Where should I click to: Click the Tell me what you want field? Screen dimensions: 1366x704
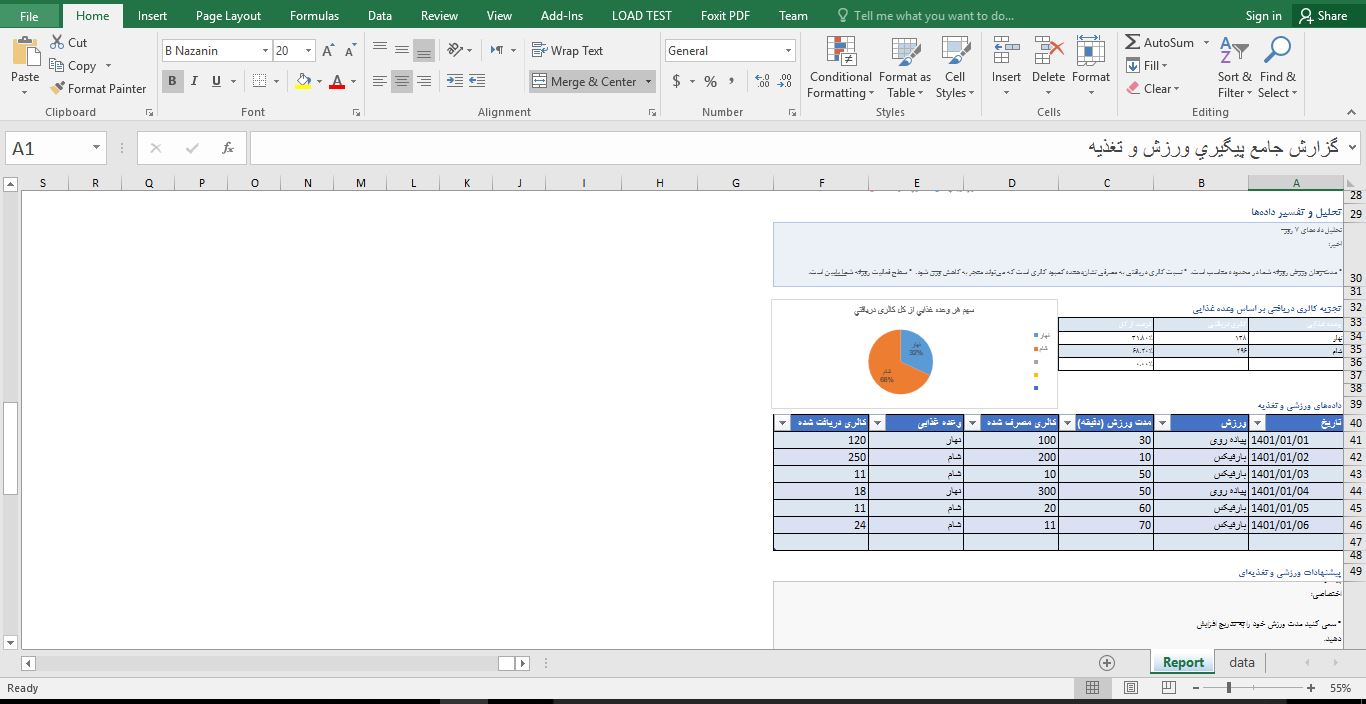(x=925, y=16)
